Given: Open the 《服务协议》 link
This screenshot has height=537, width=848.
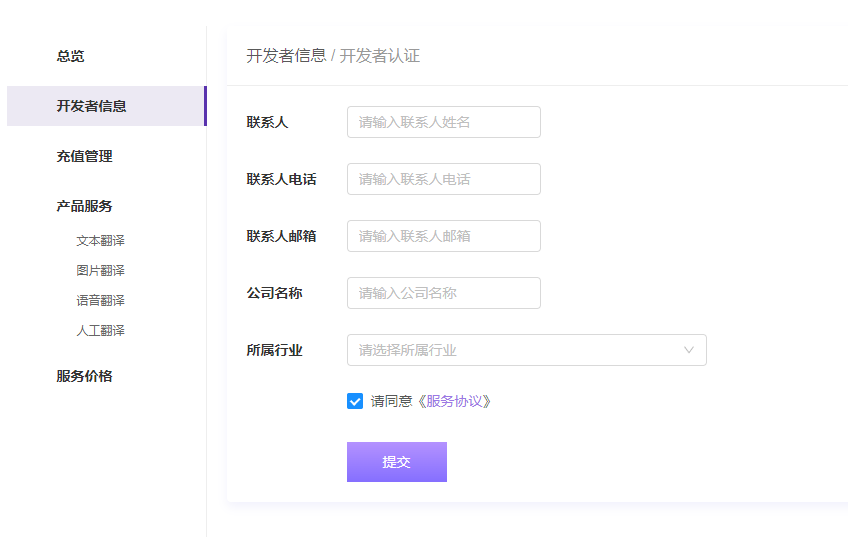Looking at the screenshot, I should coord(454,401).
